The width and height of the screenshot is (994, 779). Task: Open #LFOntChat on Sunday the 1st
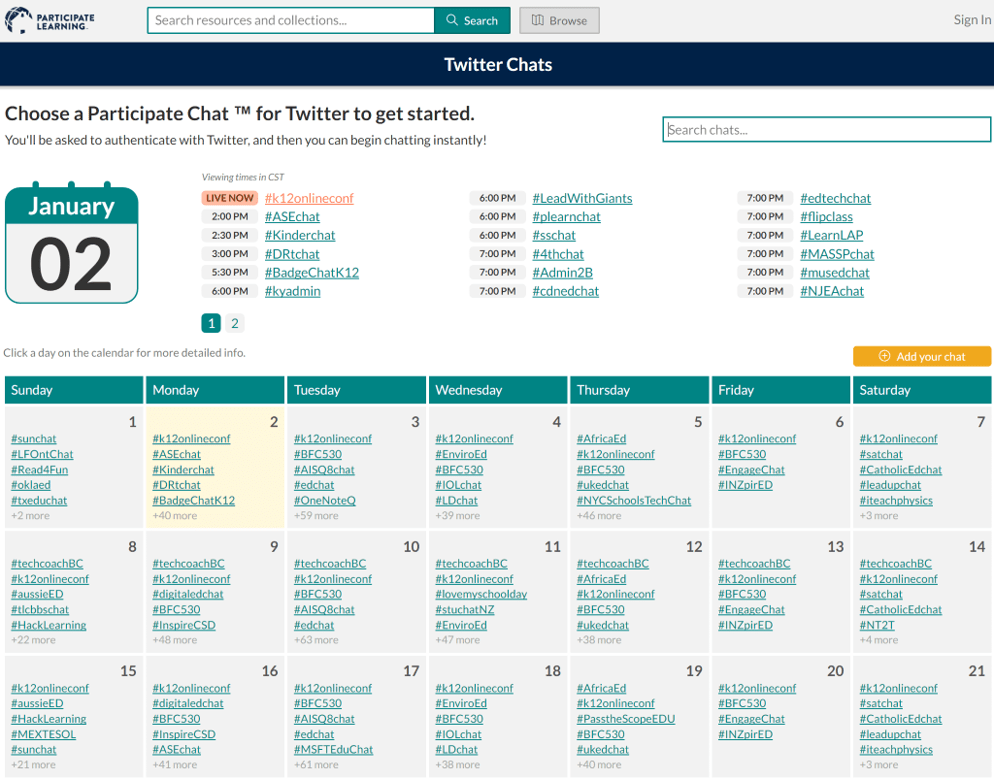click(x=42, y=454)
